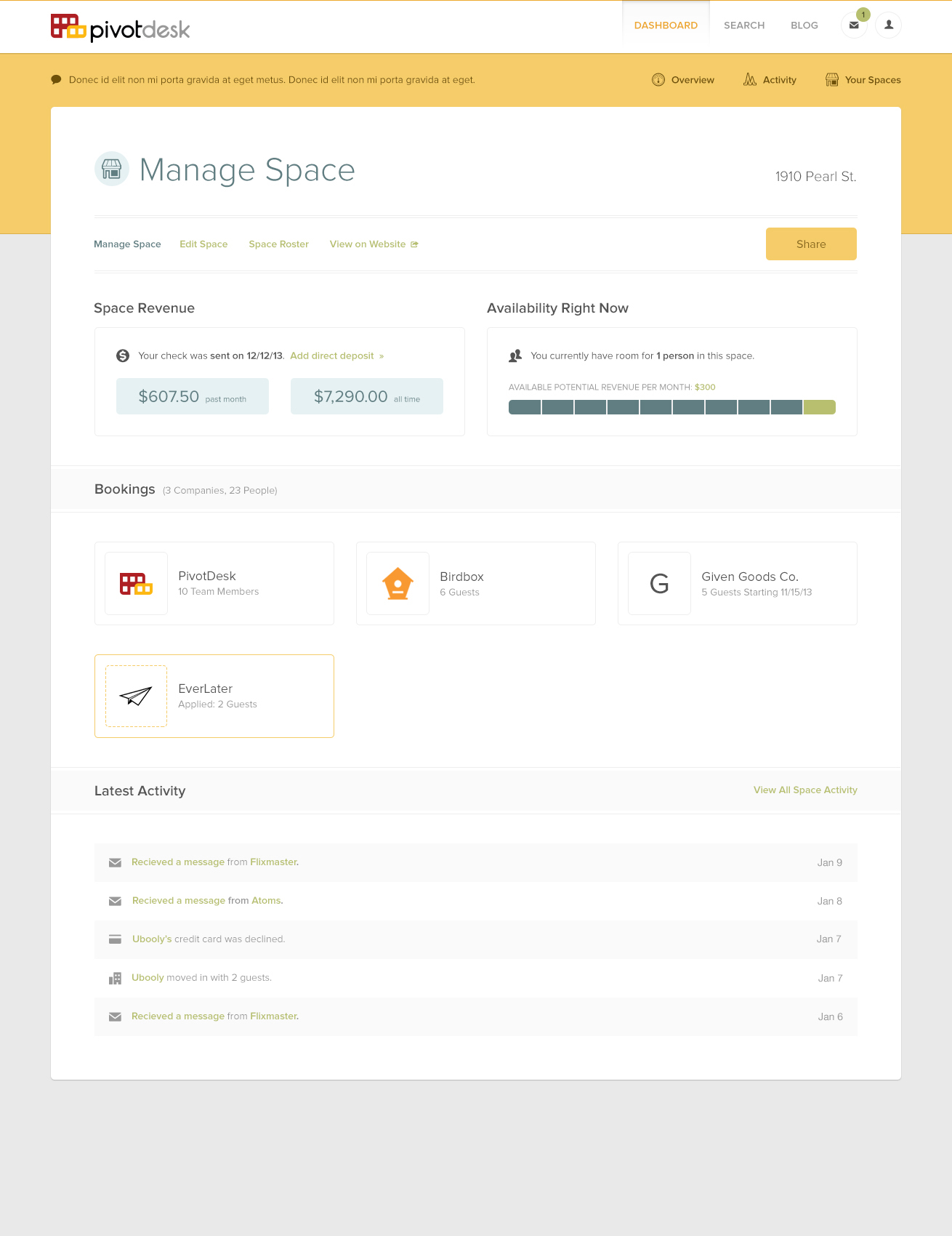Click the envelope icon on the Jan 6 row
Viewport: 952px width, 1236px height.
pos(115,1017)
